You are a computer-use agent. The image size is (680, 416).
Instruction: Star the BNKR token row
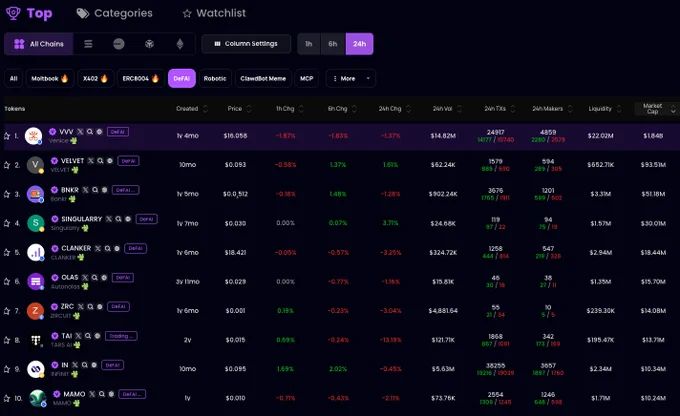[7, 194]
